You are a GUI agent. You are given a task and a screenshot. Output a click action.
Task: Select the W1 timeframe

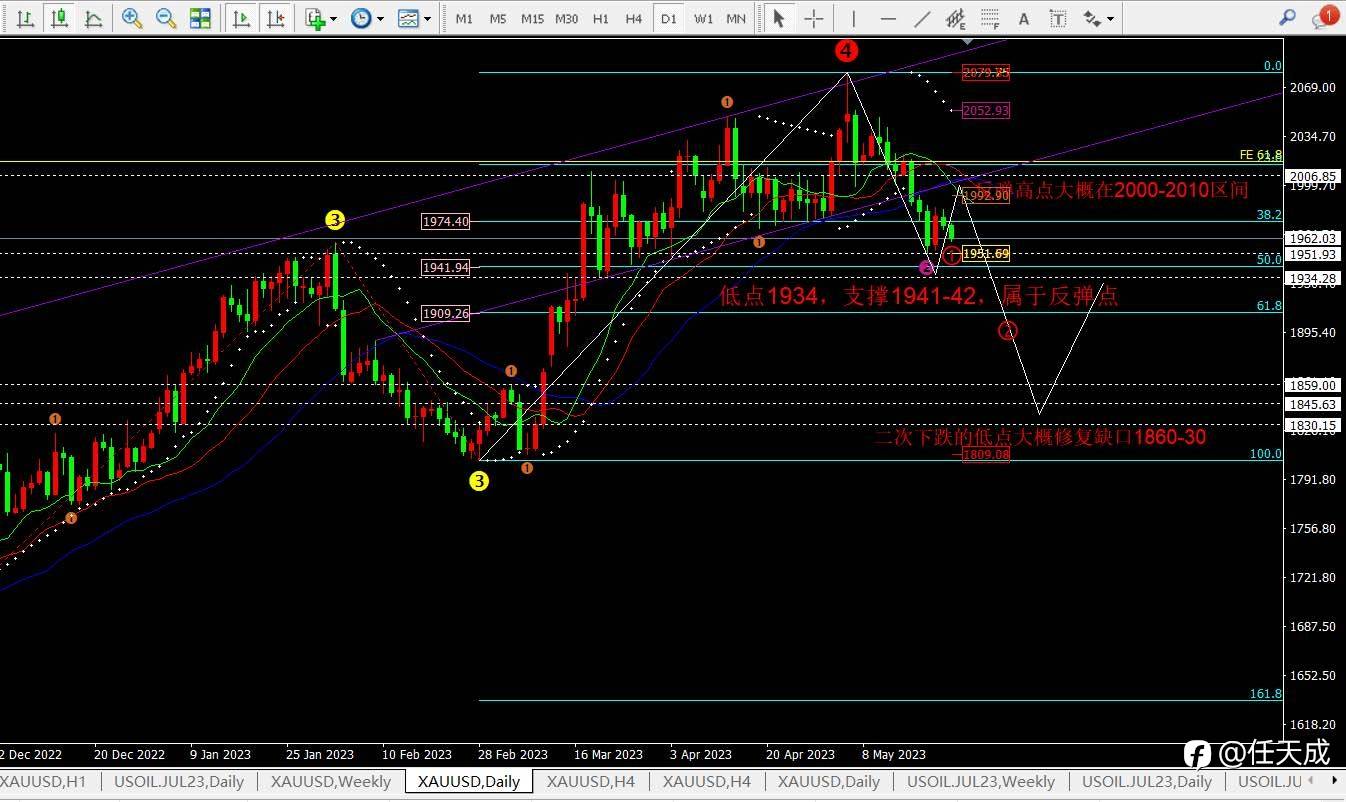pyautogui.click(x=703, y=18)
